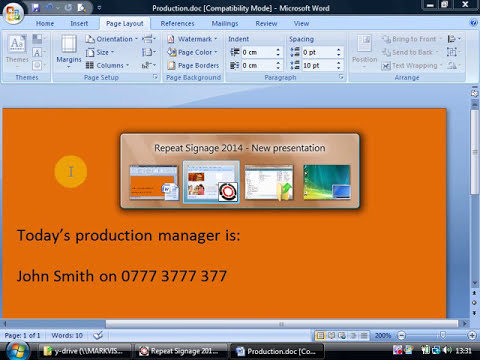Edit Spacing Before value field
This screenshot has height=360, width=480.
point(318,52)
